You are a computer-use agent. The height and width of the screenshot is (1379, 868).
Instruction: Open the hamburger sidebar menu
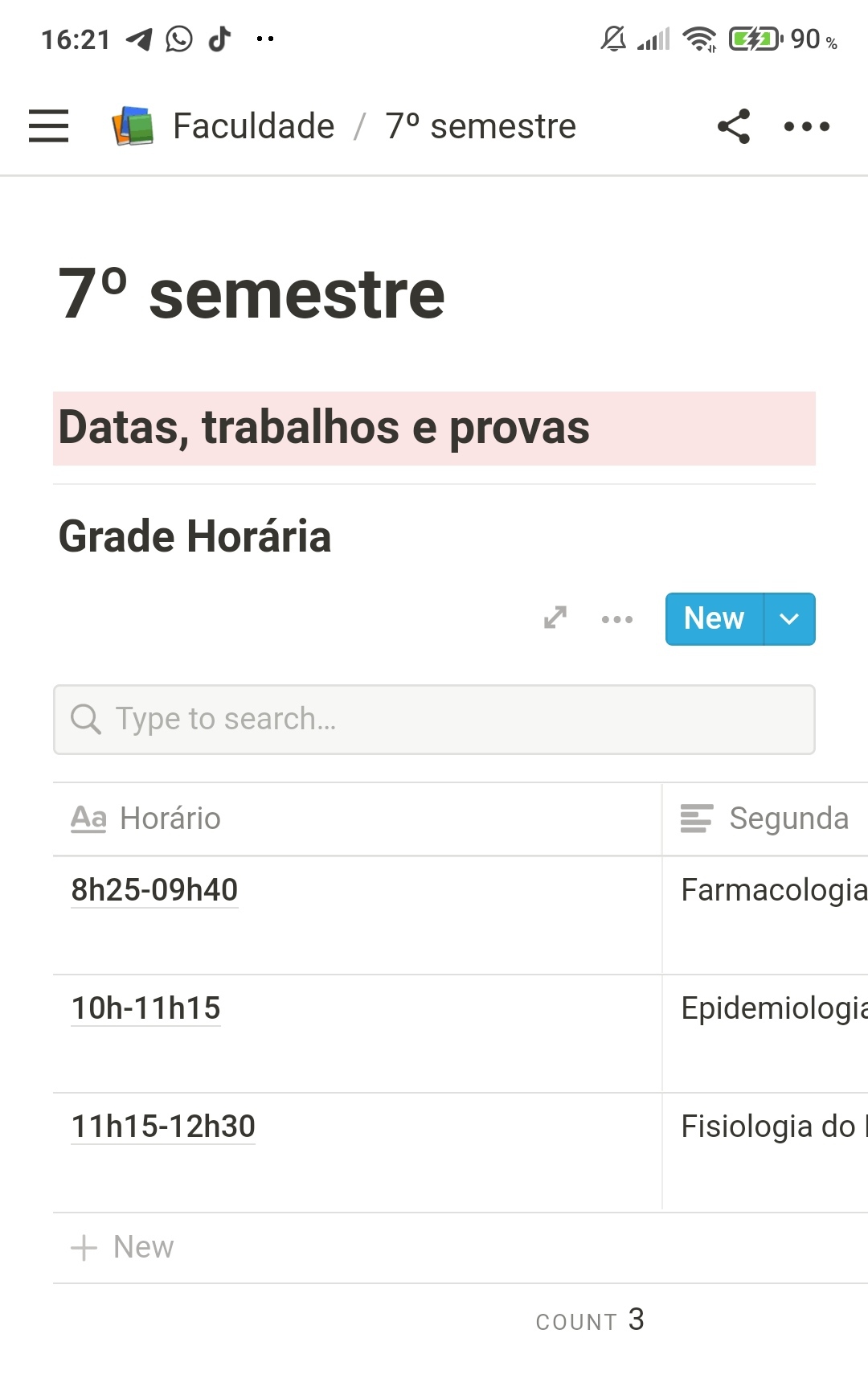pos(48,126)
